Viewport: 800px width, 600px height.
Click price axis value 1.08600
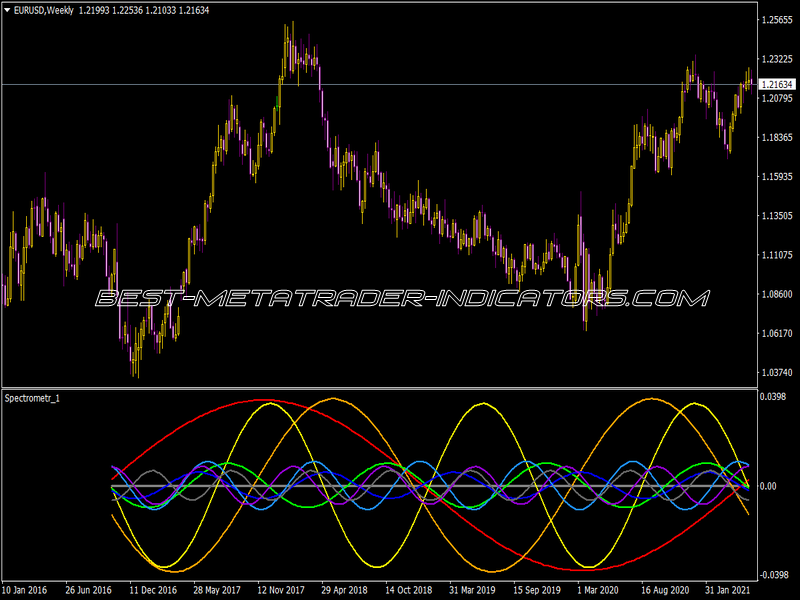click(x=777, y=294)
